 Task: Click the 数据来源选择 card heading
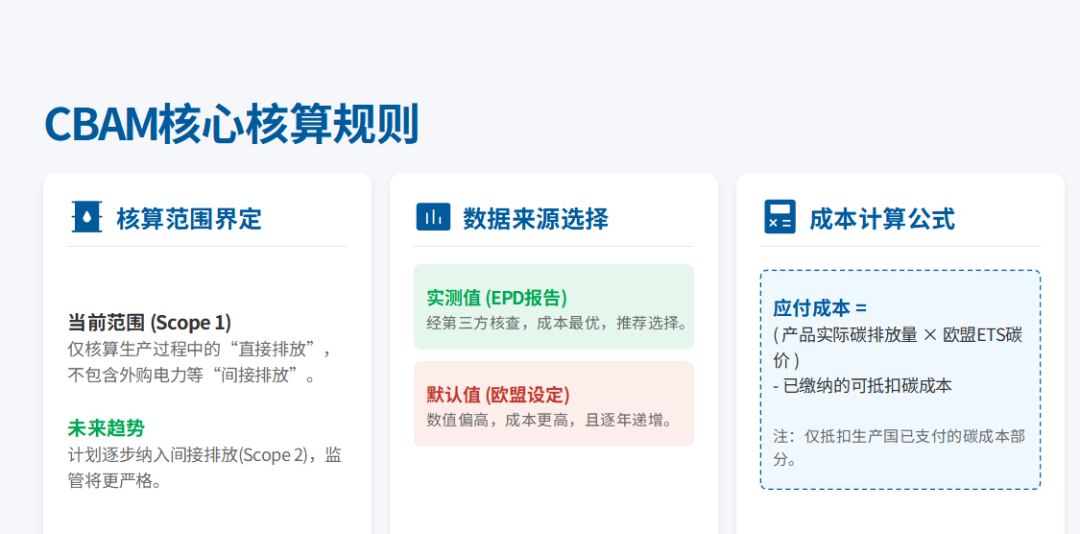(x=535, y=218)
